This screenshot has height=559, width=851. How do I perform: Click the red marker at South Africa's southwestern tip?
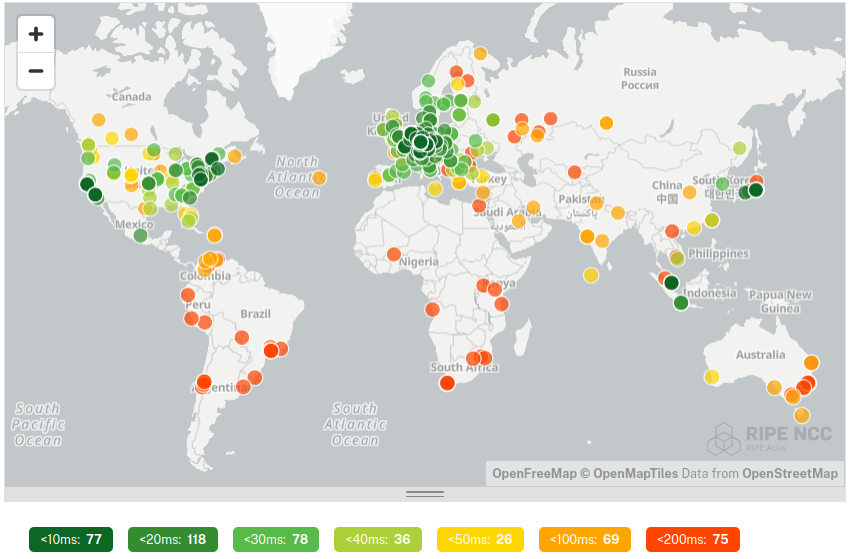(x=446, y=383)
